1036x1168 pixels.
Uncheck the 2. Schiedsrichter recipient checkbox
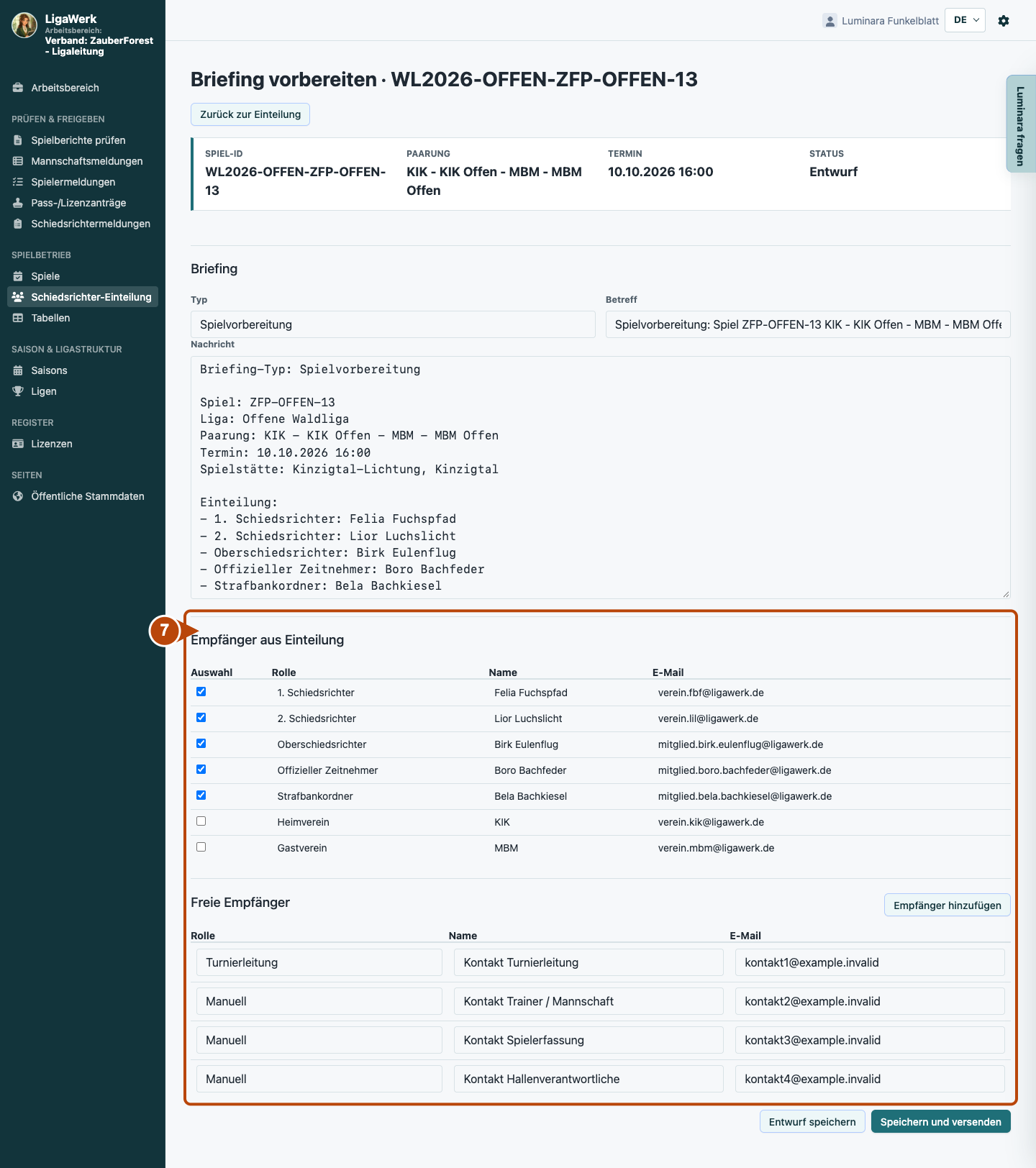(x=201, y=718)
